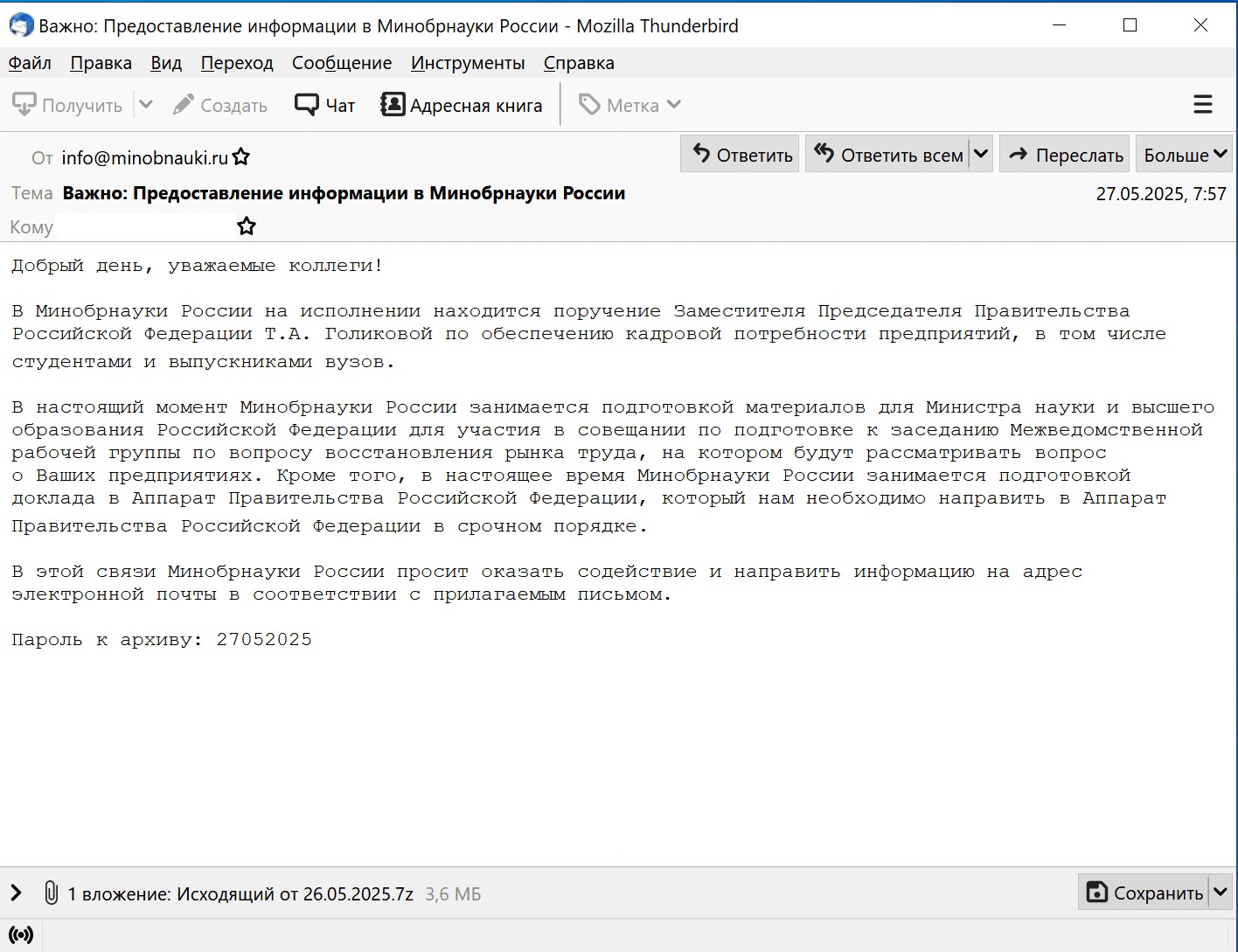Viewport: 1238px width, 952px height.
Task: Star the sender info@minobnauki.ru contact
Action: coord(241,157)
